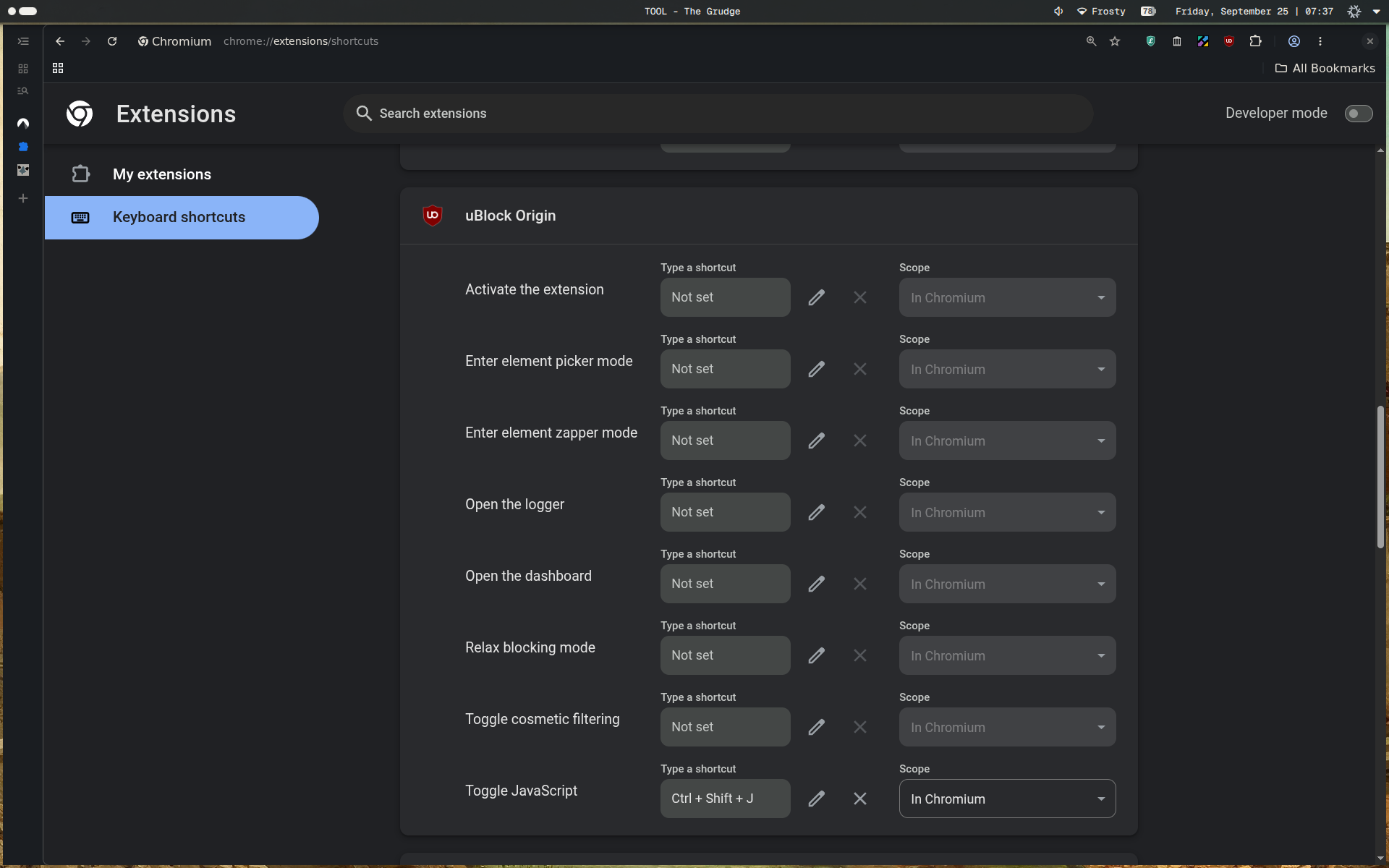Open the Toggle JavaScript scope dropdown
Screen dimensions: 1389x868
coord(1007,799)
